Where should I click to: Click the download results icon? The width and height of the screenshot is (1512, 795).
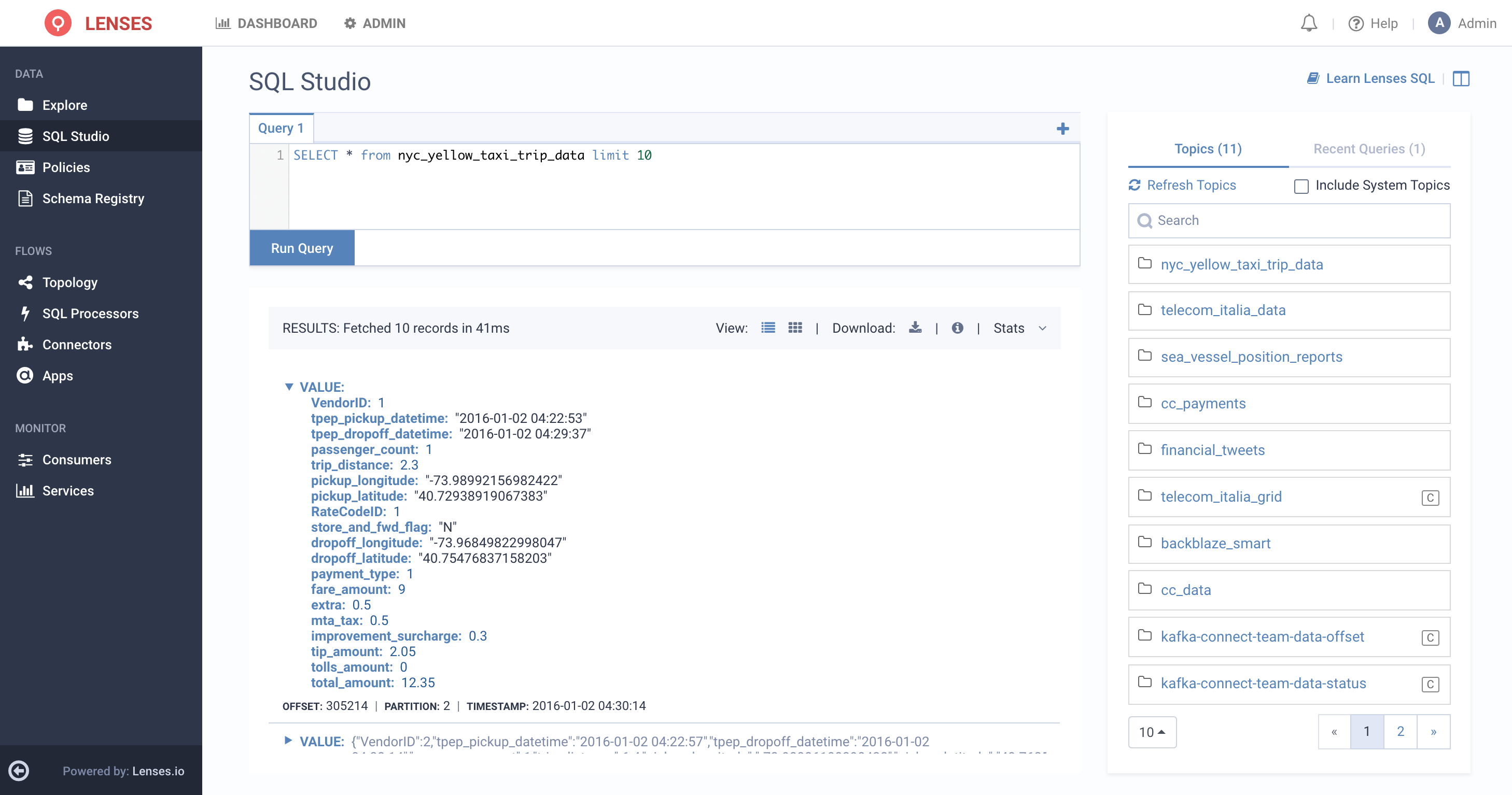pyautogui.click(x=915, y=328)
